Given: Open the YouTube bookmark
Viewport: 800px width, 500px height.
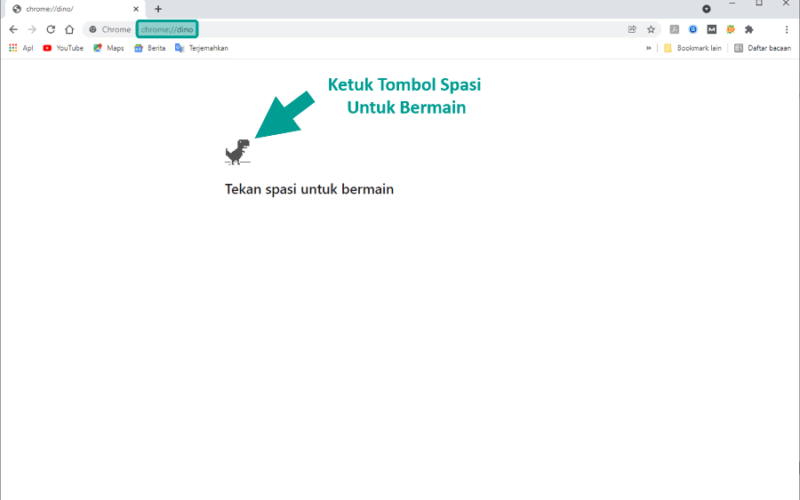Looking at the screenshot, I should 63,48.
